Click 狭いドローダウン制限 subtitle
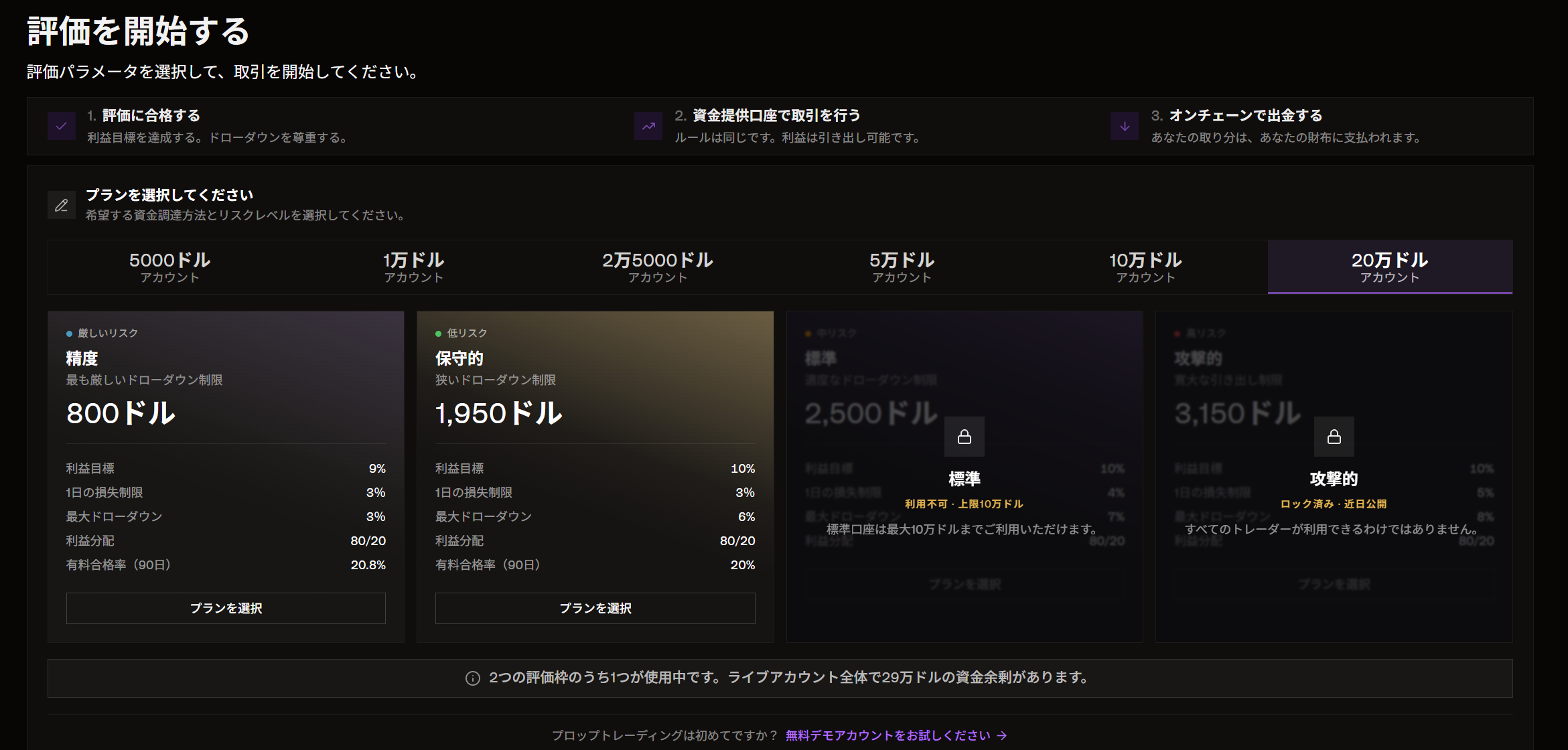 [x=496, y=380]
